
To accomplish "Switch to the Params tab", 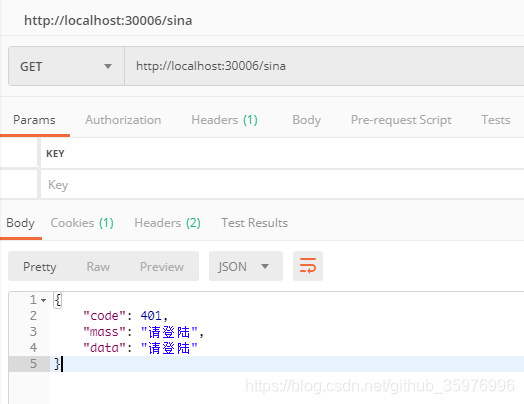I will click(34, 120).
